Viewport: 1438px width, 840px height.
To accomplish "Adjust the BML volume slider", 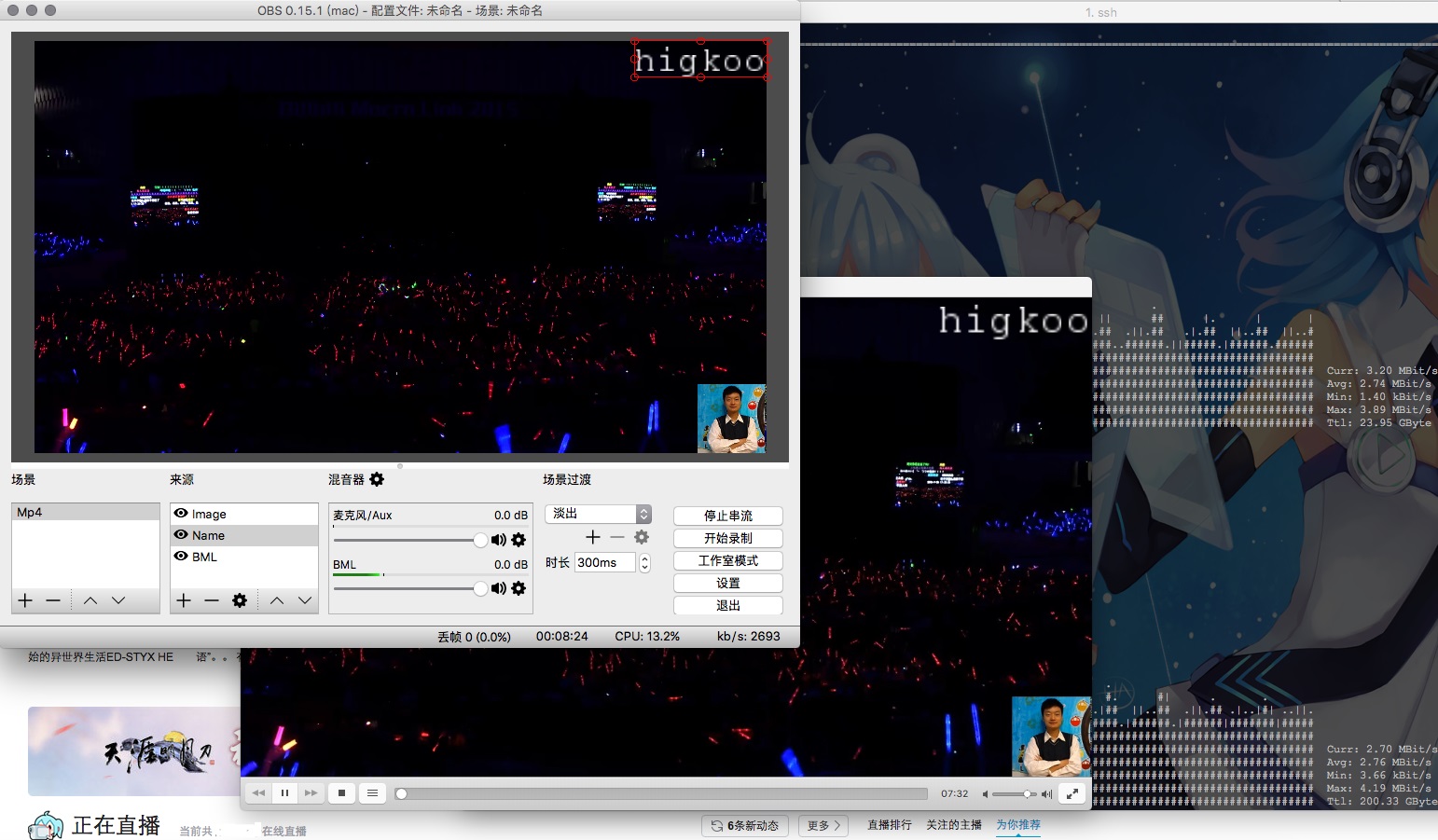I will 410,588.
